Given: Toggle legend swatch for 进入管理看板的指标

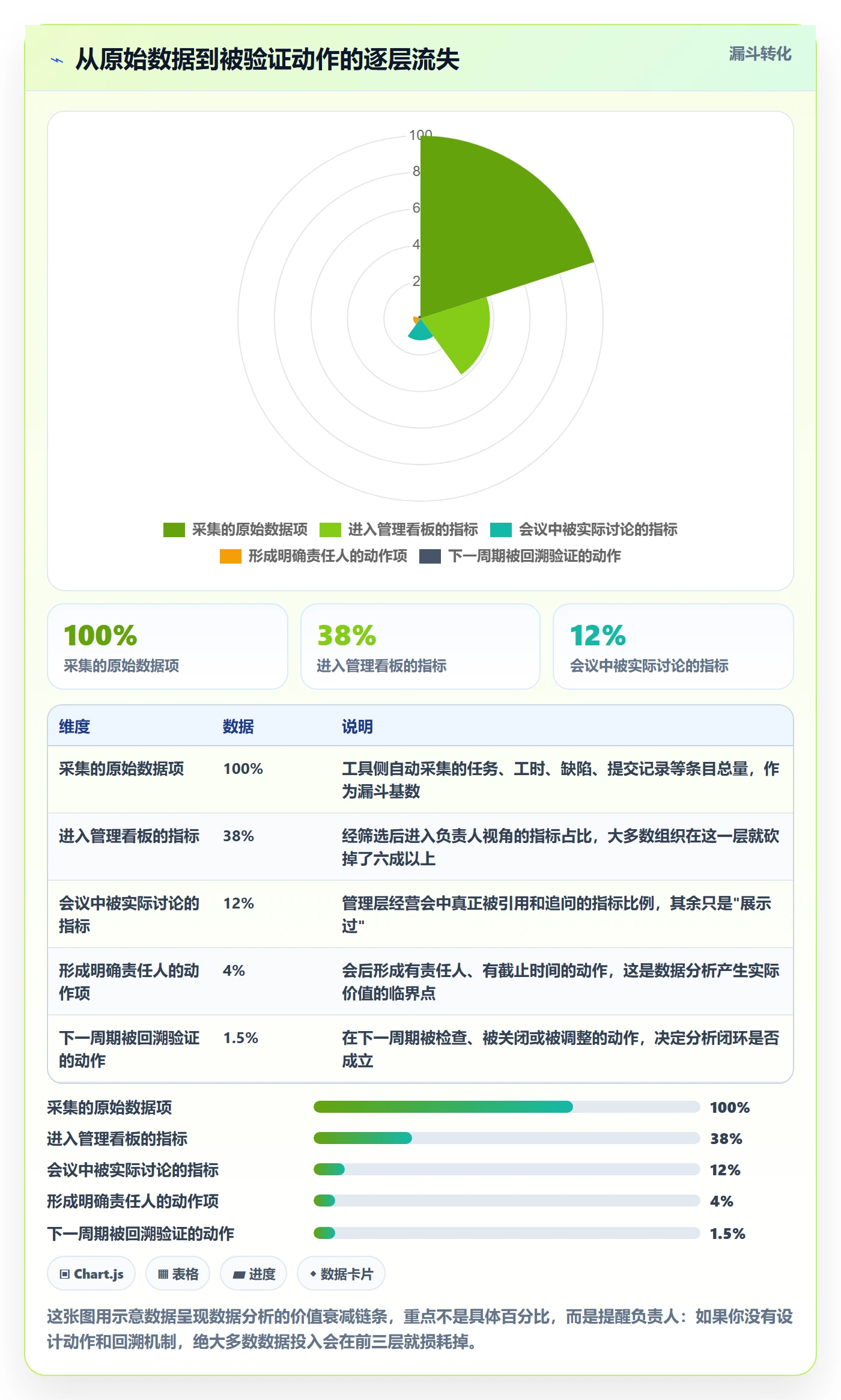Looking at the screenshot, I should tap(330, 530).
